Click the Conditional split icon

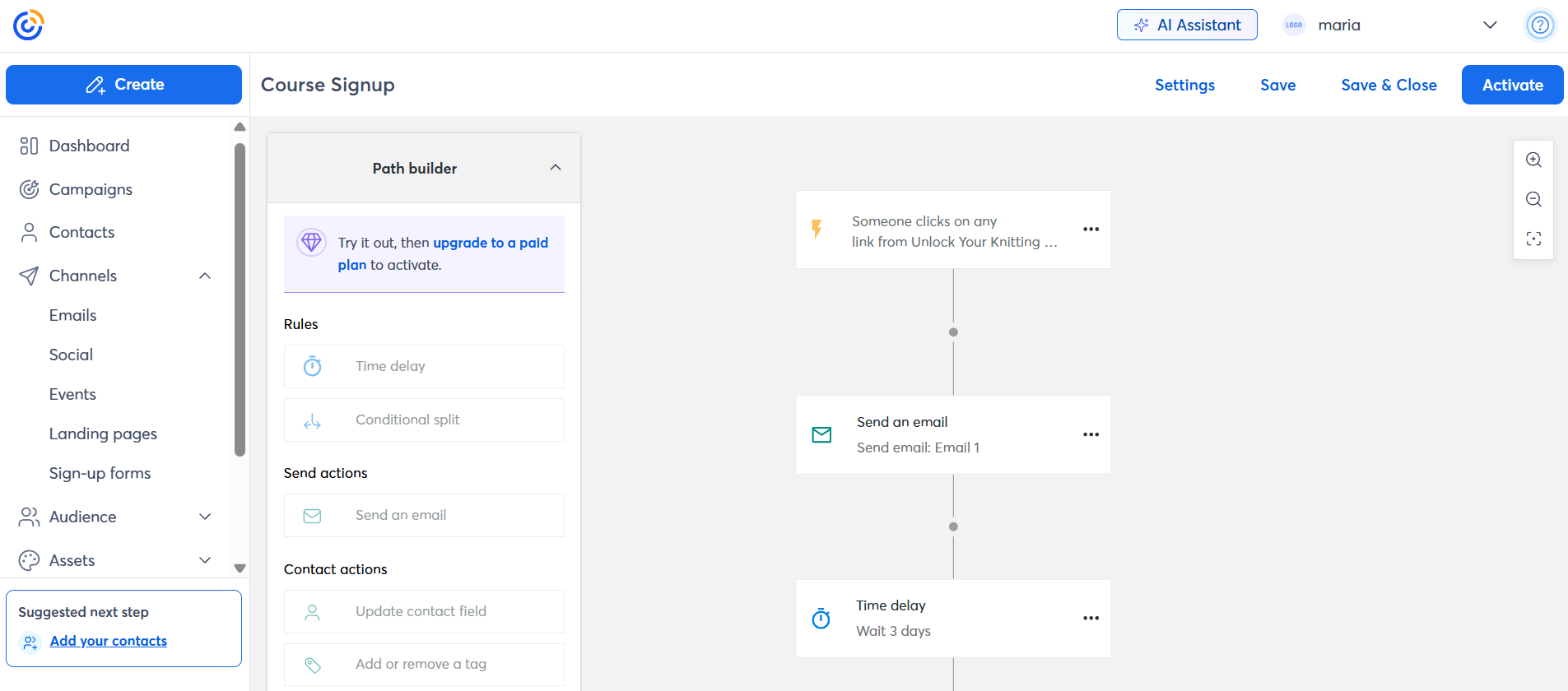(x=313, y=422)
